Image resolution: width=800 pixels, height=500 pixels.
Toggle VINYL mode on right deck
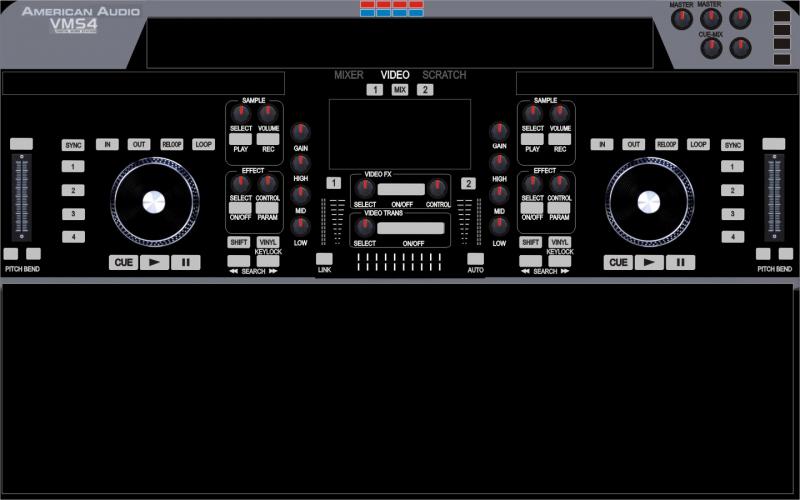(560, 242)
